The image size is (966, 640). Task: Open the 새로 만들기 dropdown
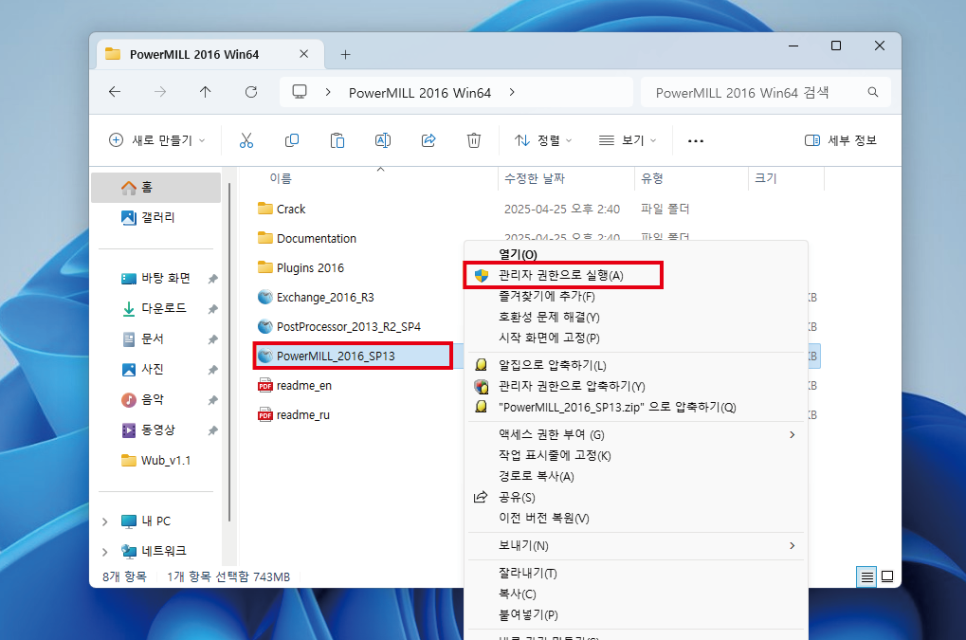click(157, 140)
